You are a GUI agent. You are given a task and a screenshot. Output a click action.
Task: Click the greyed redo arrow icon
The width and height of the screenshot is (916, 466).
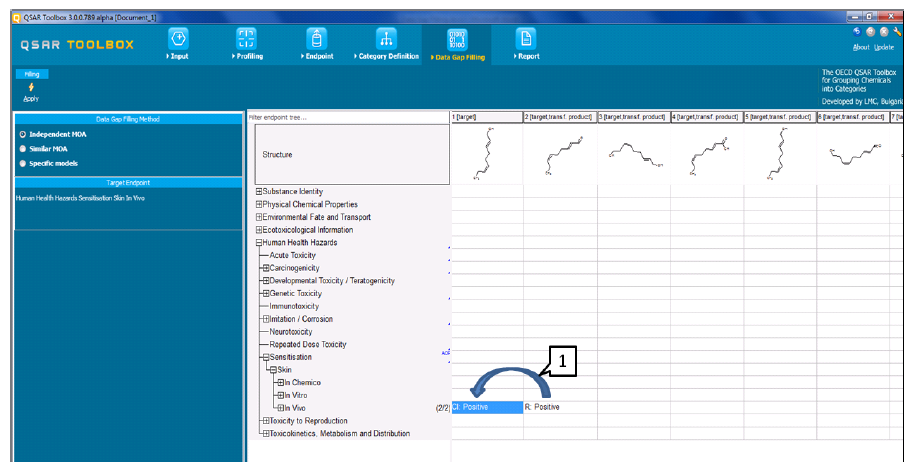870,32
